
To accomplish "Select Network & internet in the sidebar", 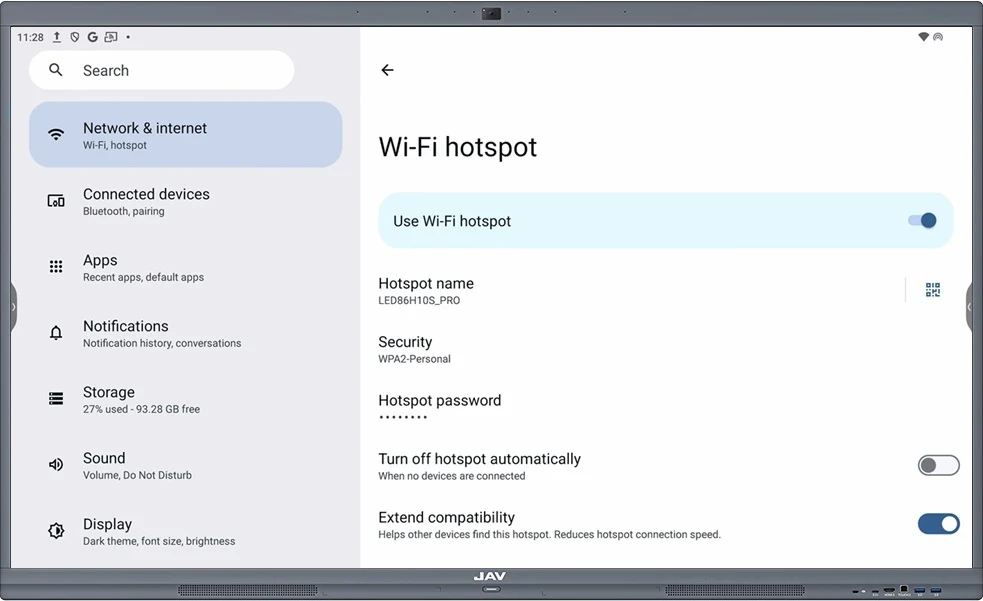I will [185, 133].
